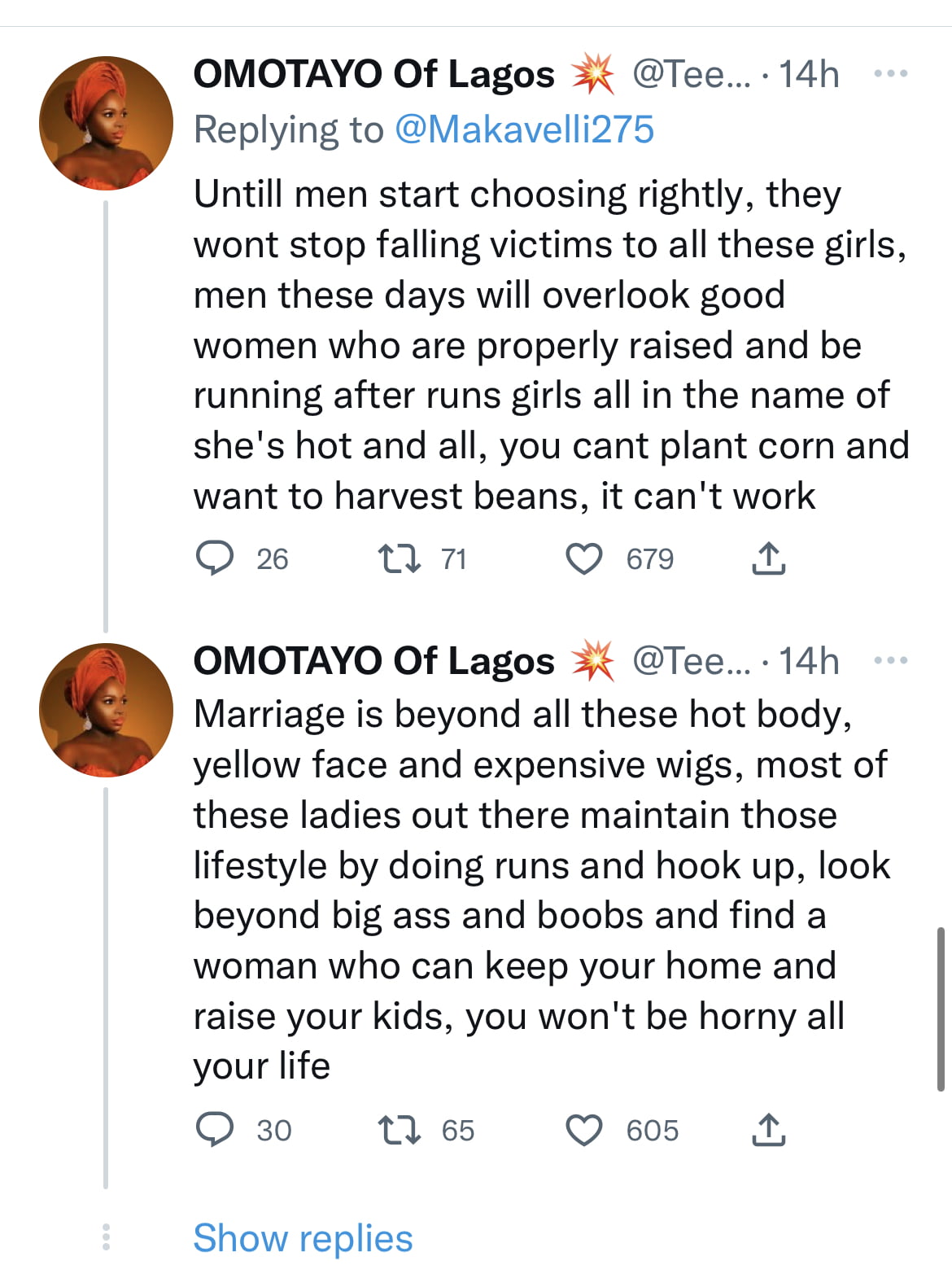Reply to the second tweet about marriage
Viewport: 952px width, 1287px height.
point(215,1131)
